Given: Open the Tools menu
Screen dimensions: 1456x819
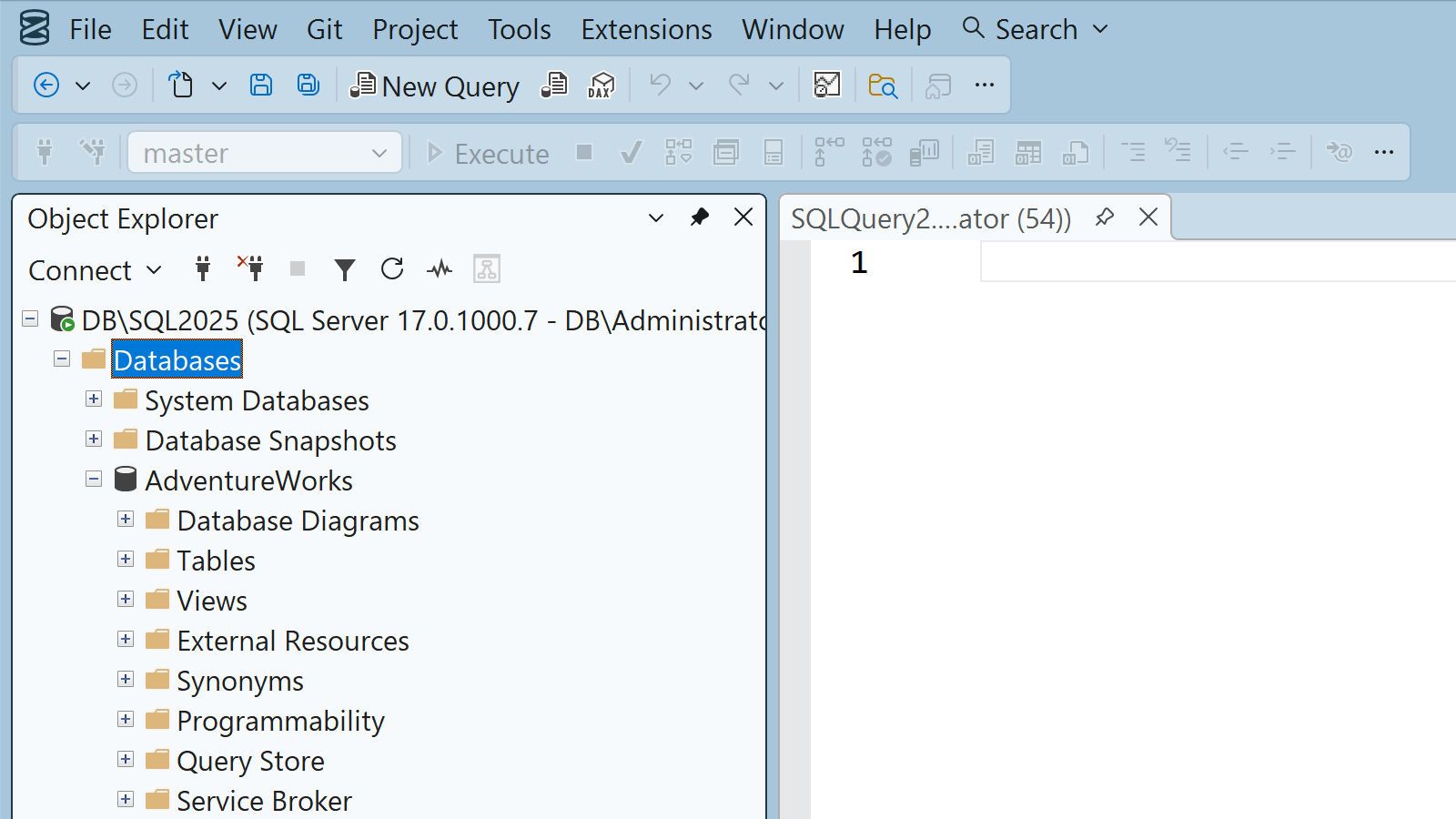Looking at the screenshot, I should [519, 30].
